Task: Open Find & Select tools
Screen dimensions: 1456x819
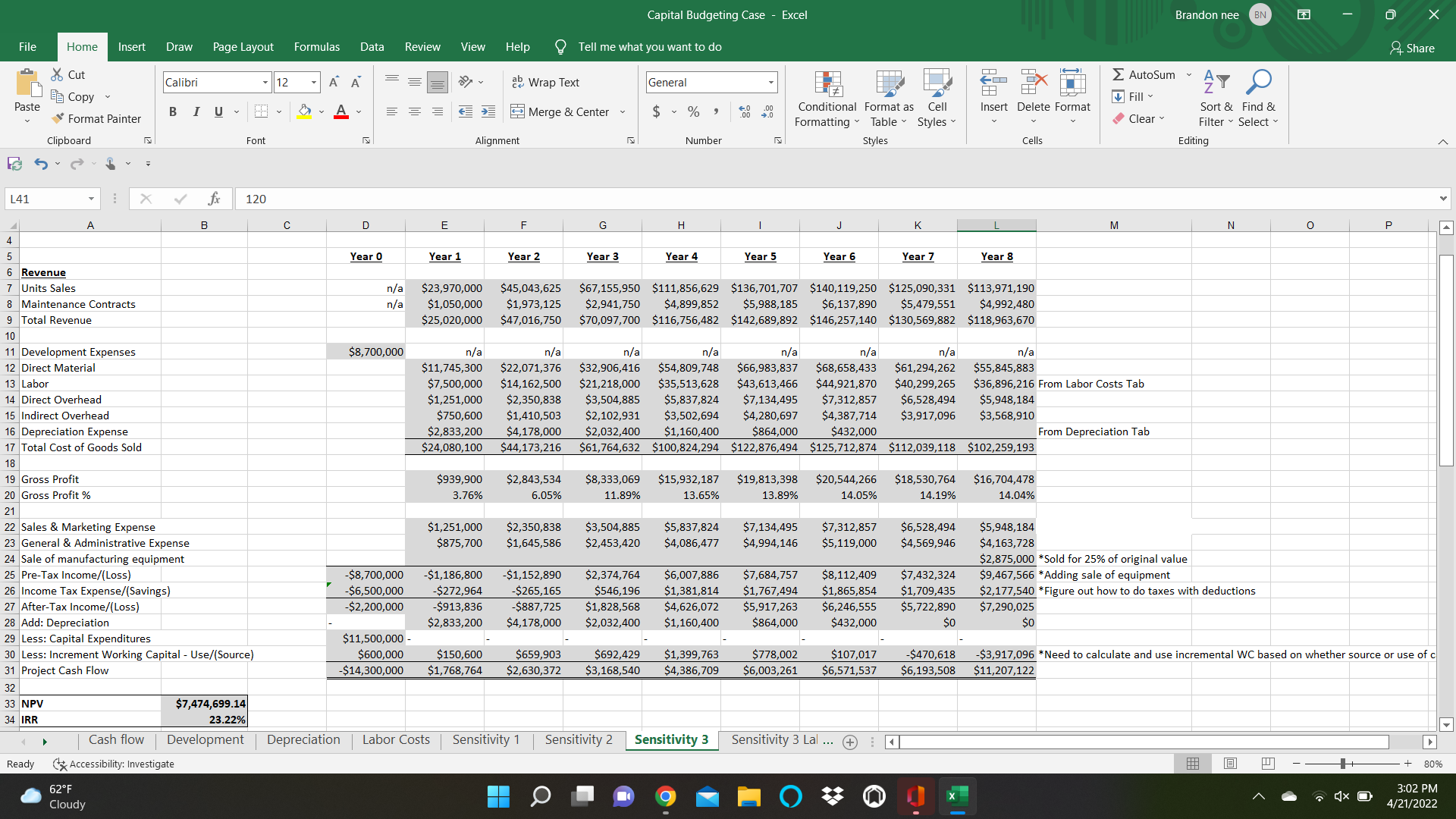Action: point(1258,99)
